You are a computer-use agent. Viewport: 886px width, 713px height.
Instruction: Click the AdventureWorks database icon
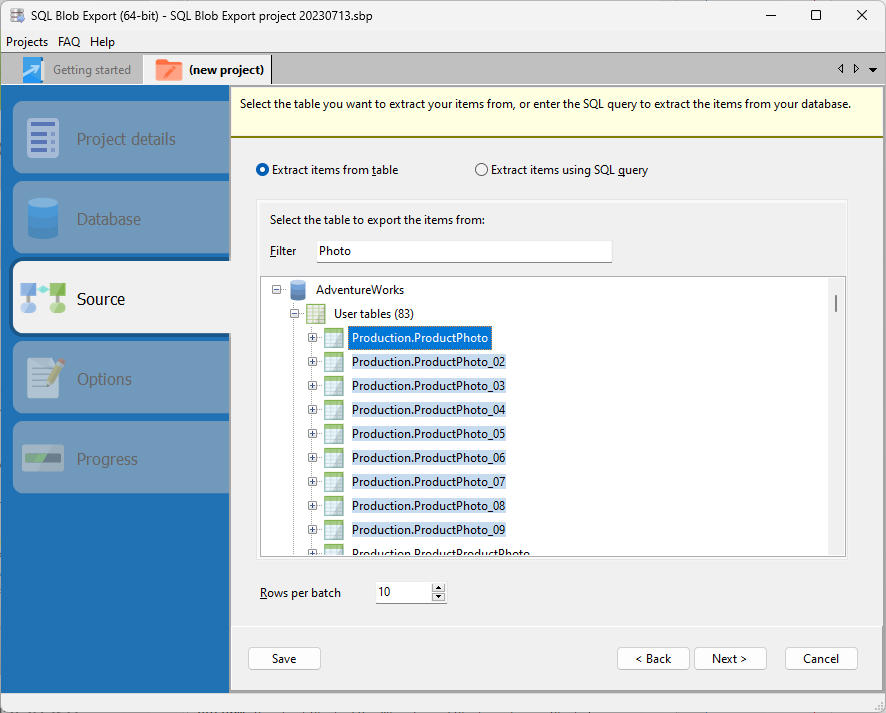297,289
